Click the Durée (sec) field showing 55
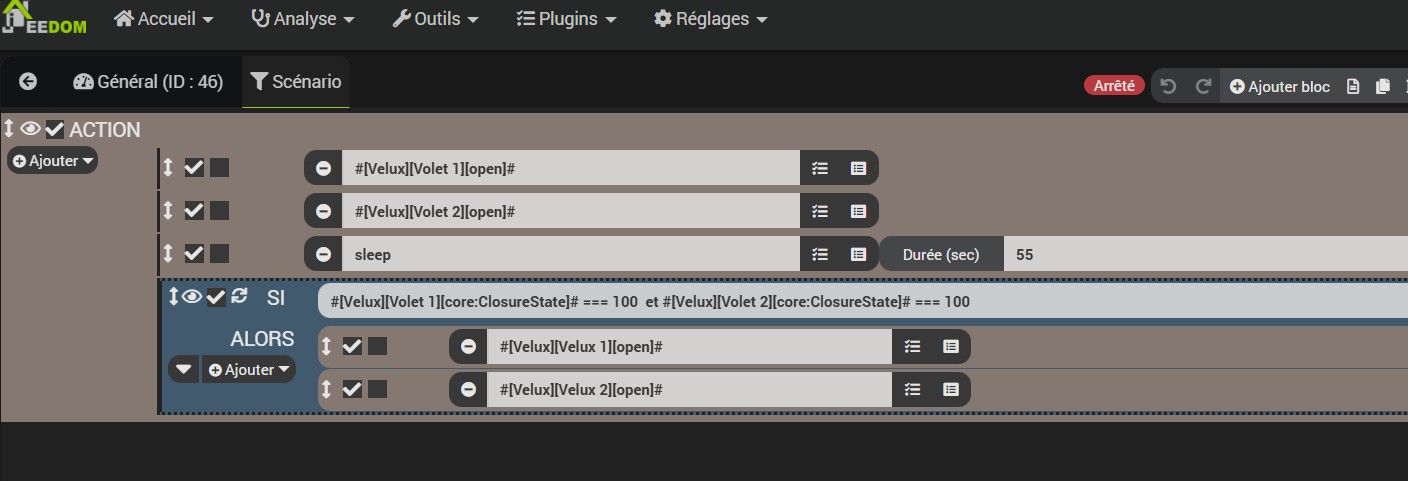The width and height of the screenshot is (1408, 481). [1206, 254]
